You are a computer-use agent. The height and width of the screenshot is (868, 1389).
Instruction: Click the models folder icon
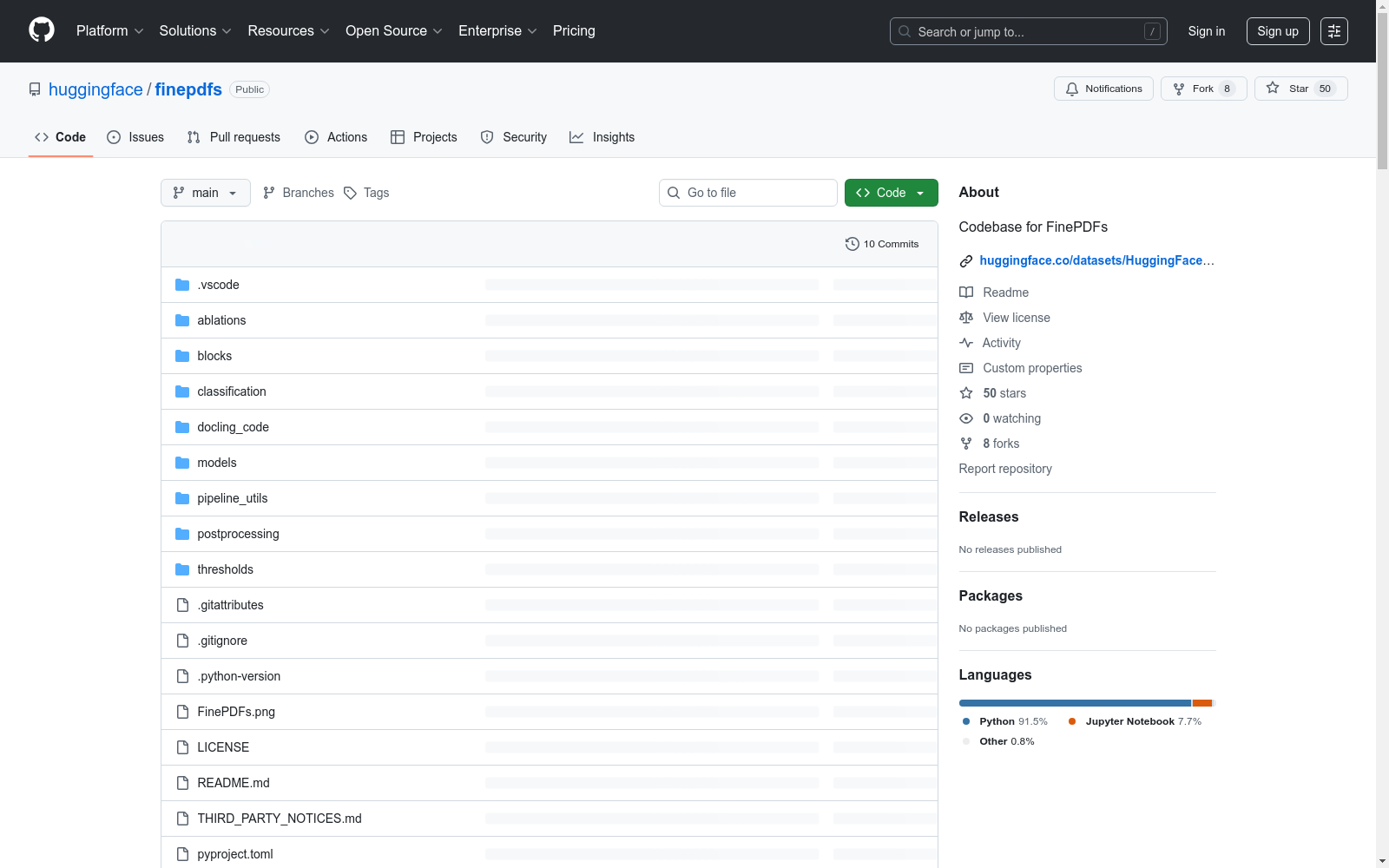pos(182,463)
